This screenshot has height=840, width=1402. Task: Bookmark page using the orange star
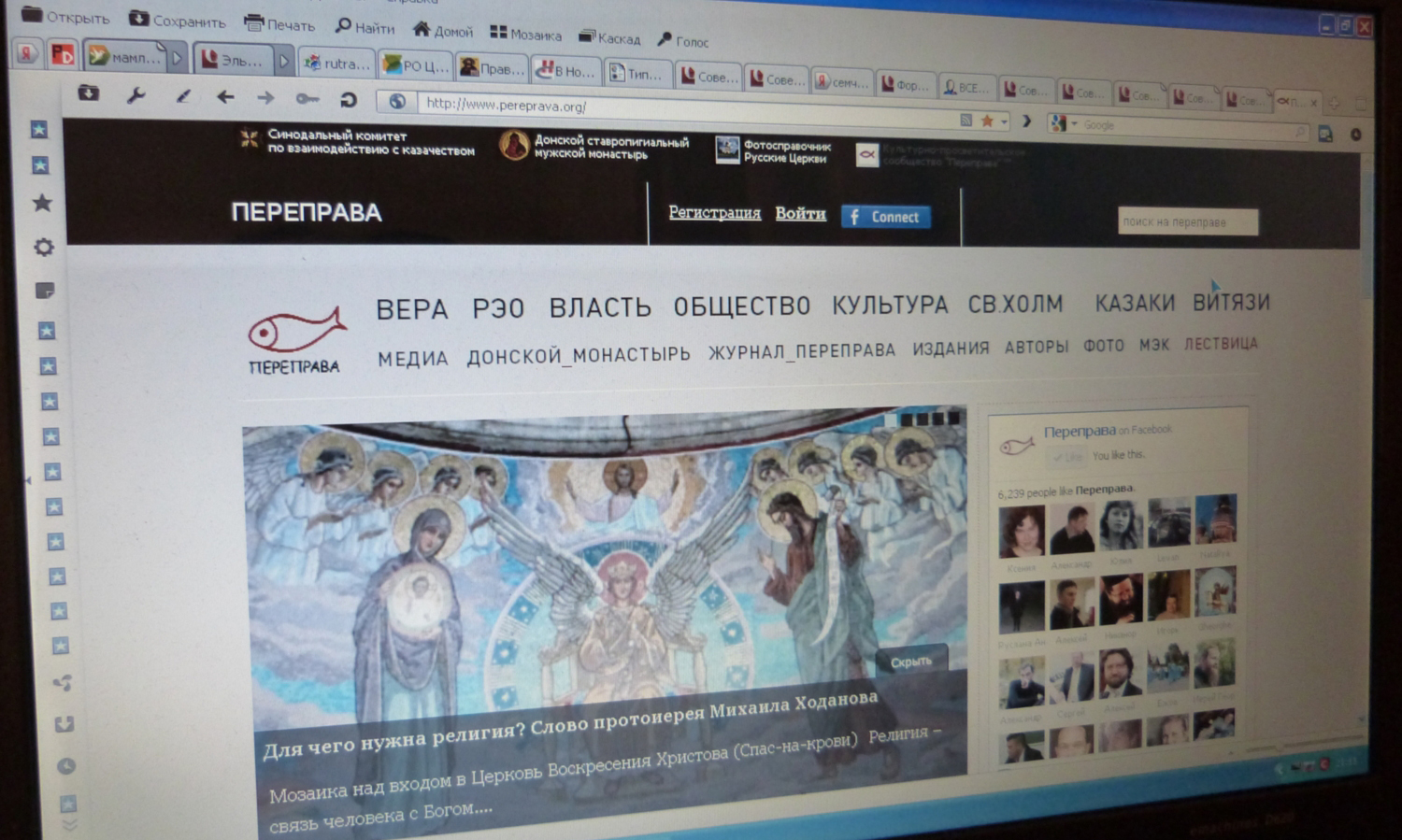click(987, 121)
